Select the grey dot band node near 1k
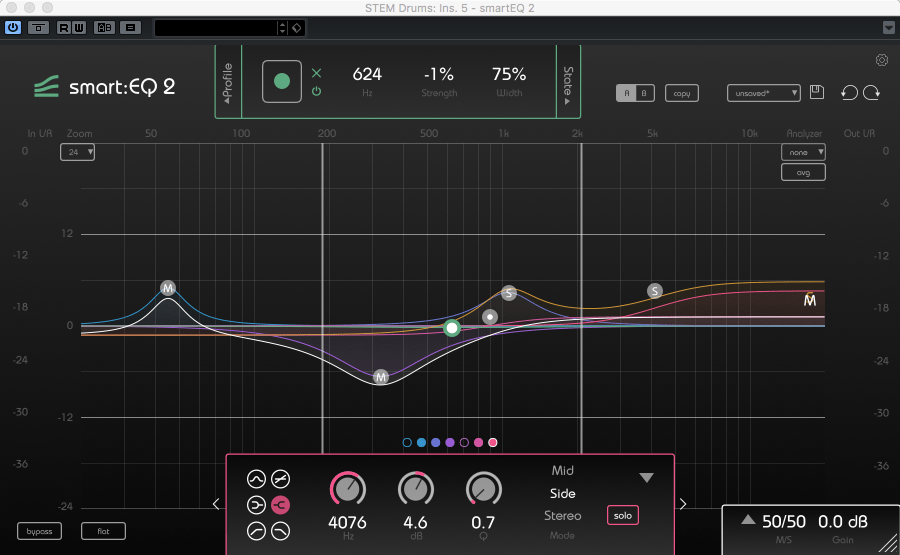Image resolution: width=900 pixels, height=555 pixels. point(490,317)
